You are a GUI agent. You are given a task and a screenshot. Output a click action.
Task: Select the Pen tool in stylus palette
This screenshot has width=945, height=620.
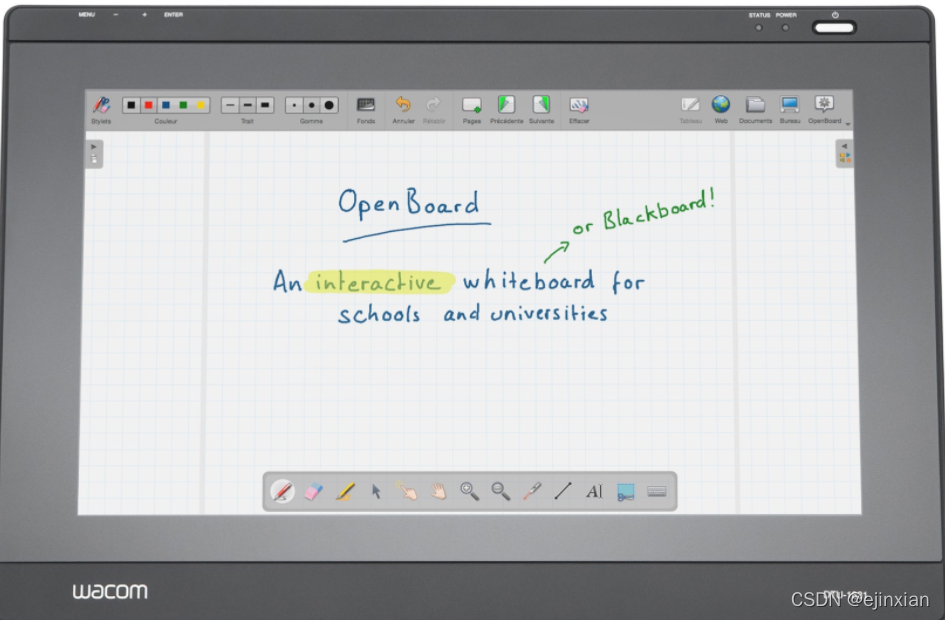pos(283,492)
